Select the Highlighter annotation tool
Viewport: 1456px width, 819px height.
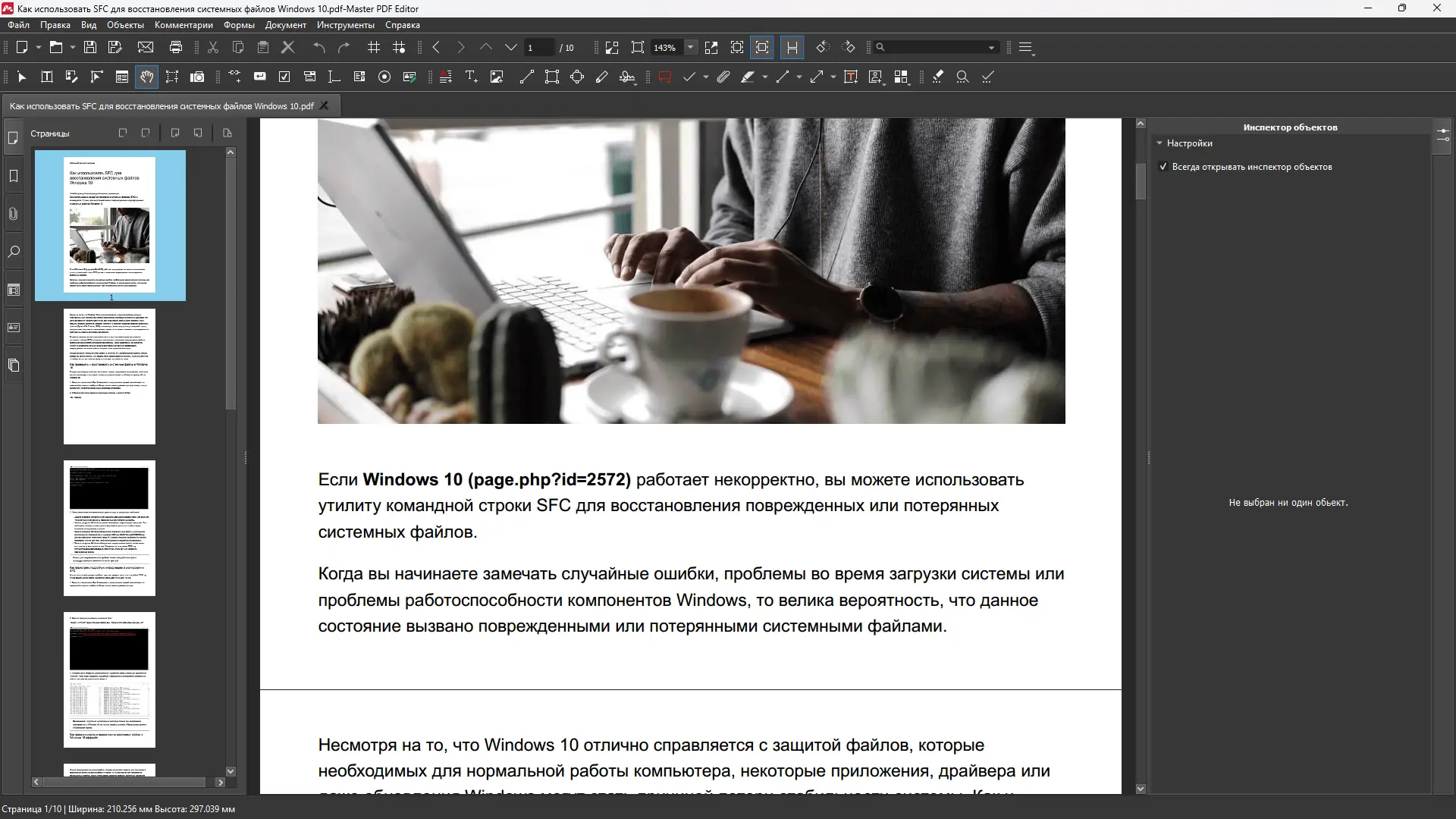tap(749, 77)
